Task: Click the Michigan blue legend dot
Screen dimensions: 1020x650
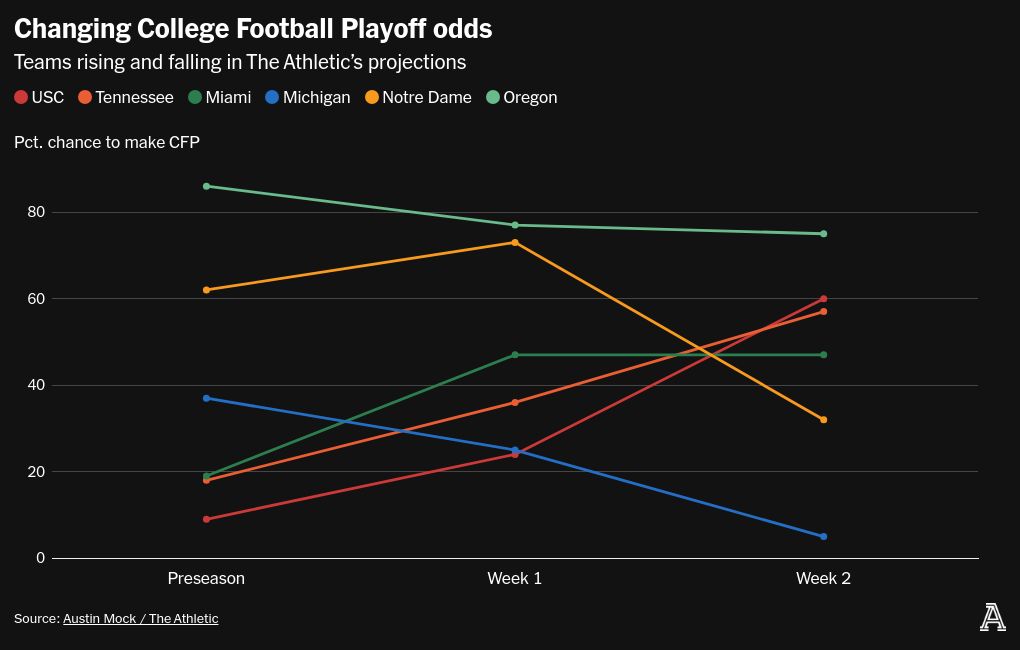Action: (272, 98)
